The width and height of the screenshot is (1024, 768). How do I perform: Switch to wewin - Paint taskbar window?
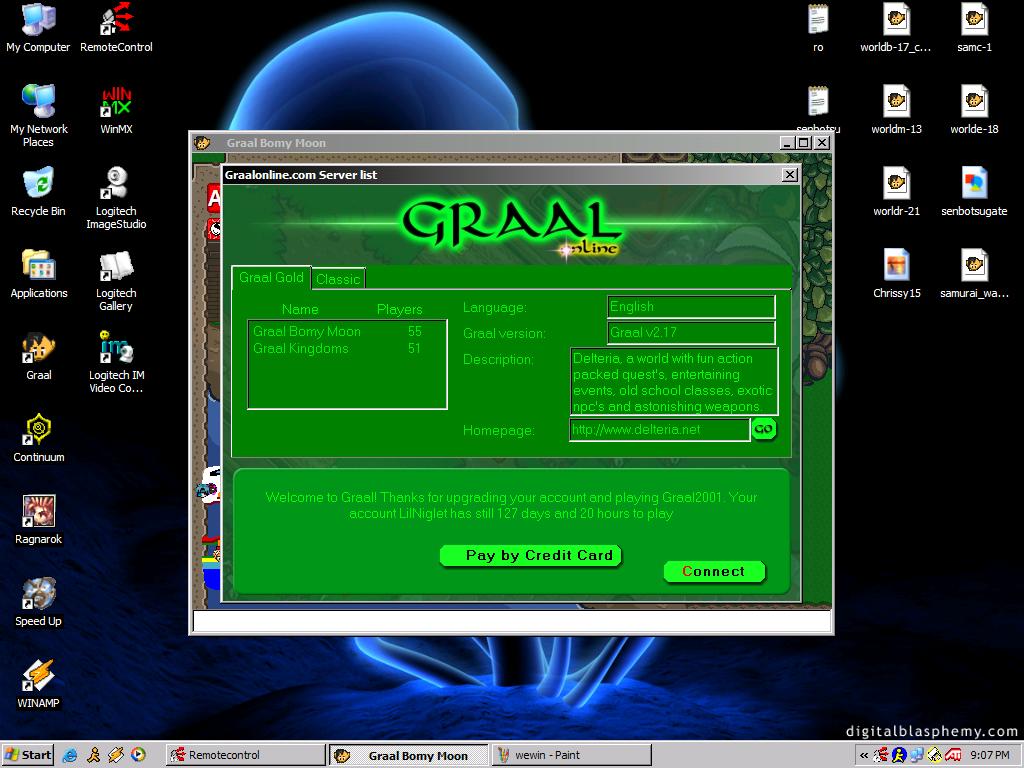point(570,755)
